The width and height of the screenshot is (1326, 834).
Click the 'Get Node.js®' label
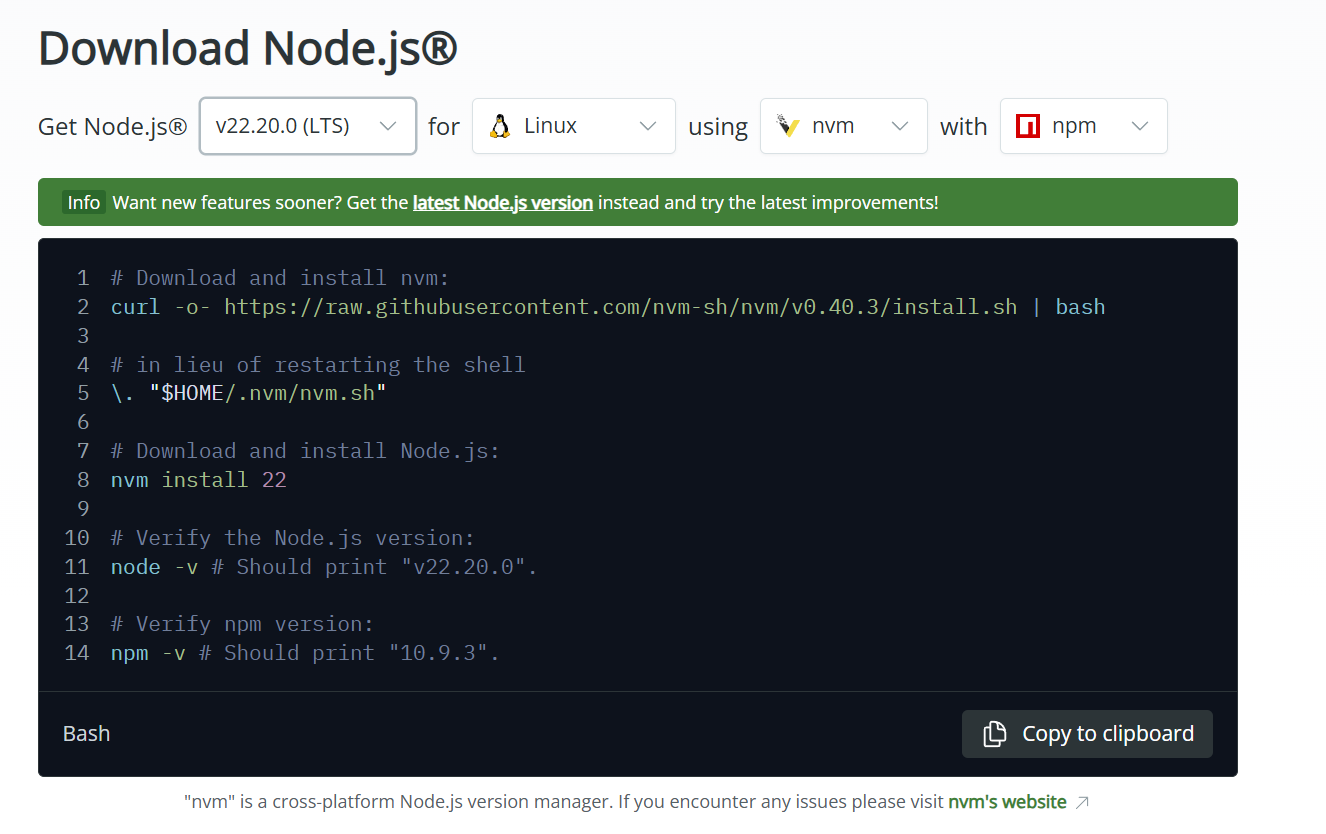click(x=112, y=127)
